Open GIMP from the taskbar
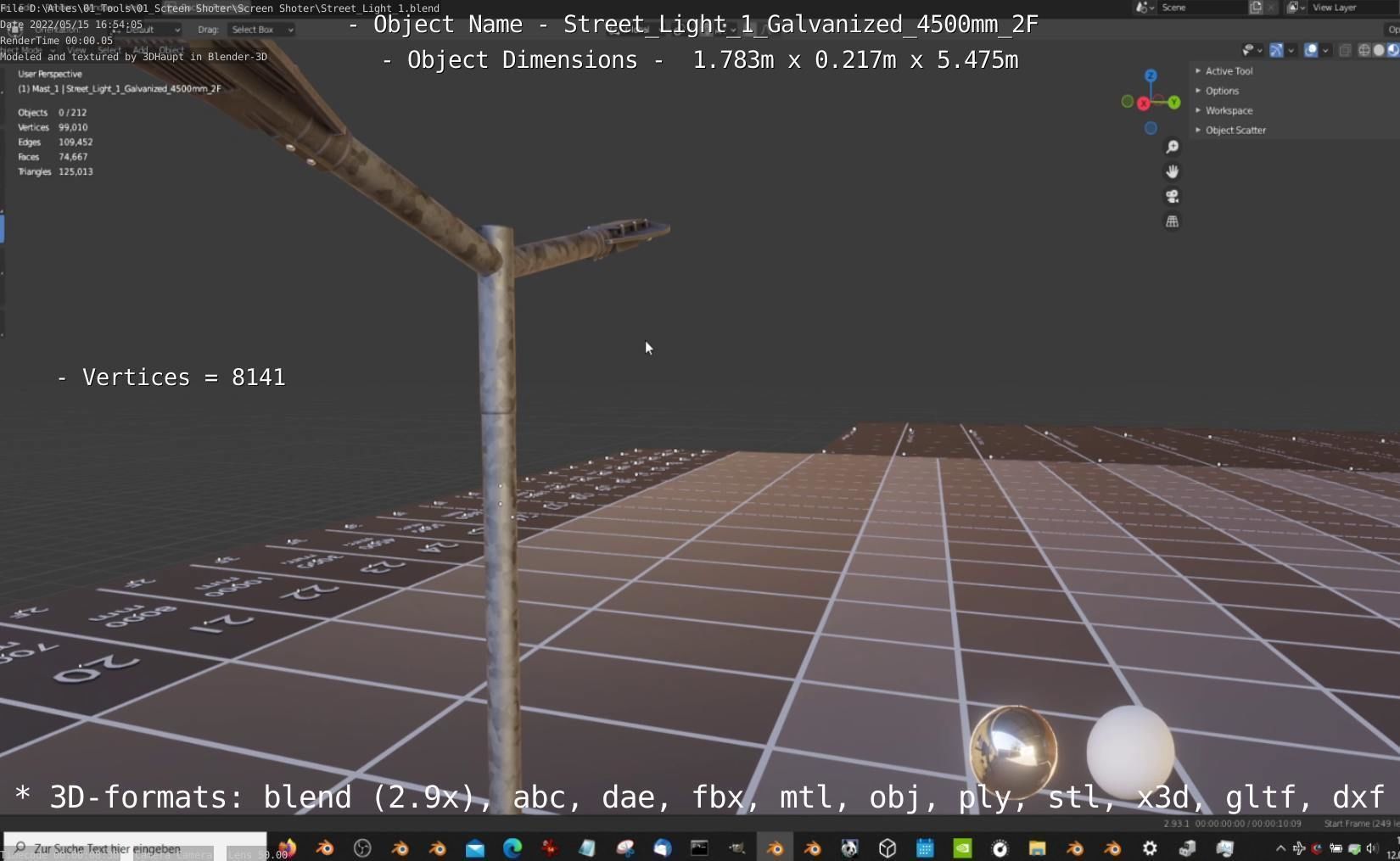Screen dimensions: 1400x861 (737, 847)
